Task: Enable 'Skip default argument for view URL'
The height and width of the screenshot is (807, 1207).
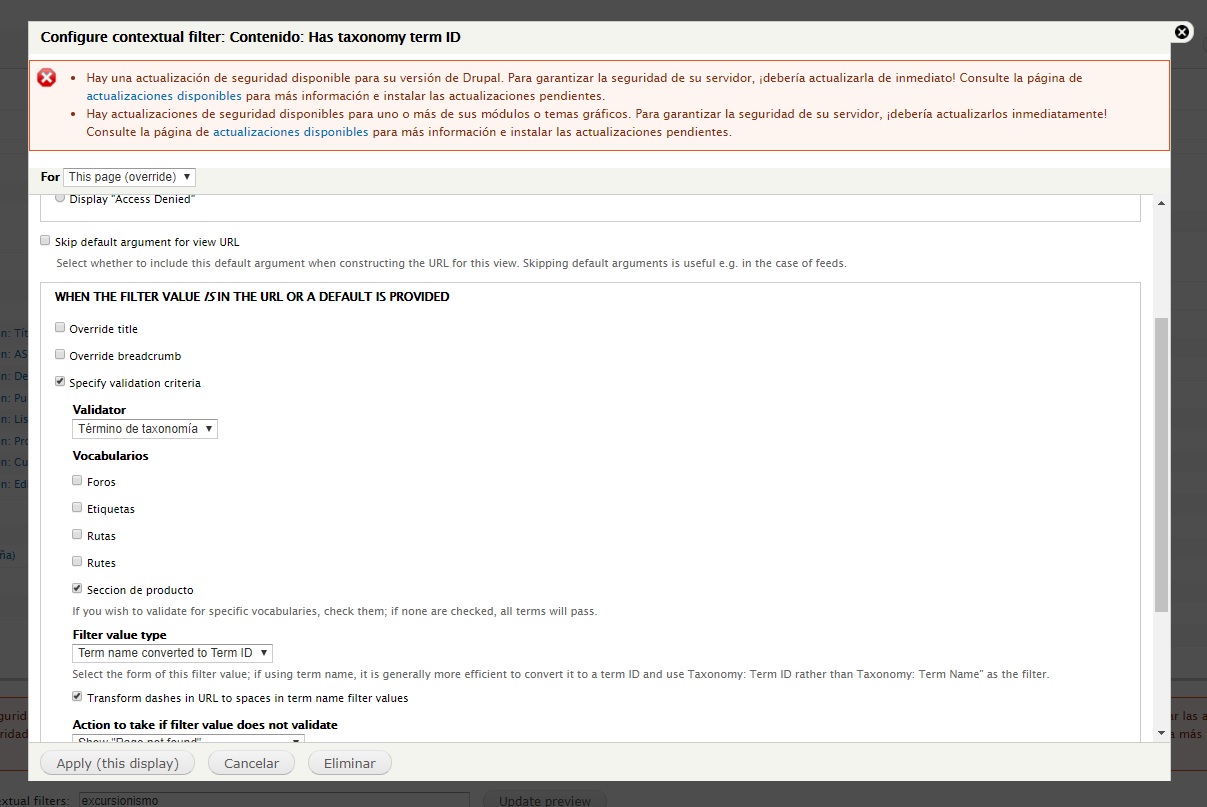Action: 45,240
